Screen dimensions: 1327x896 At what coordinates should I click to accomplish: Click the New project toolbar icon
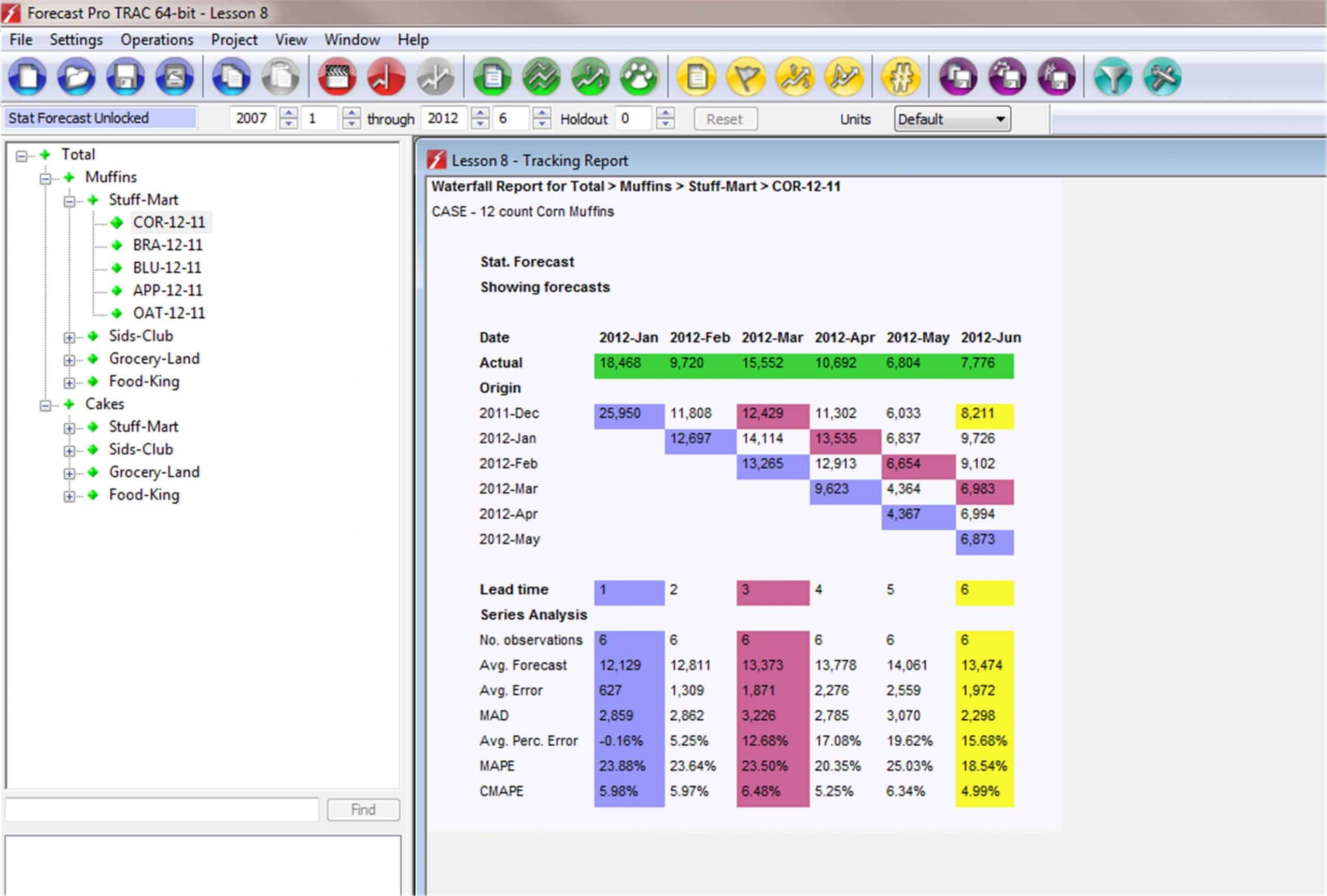pyautogui.click(x=27, y=77)
